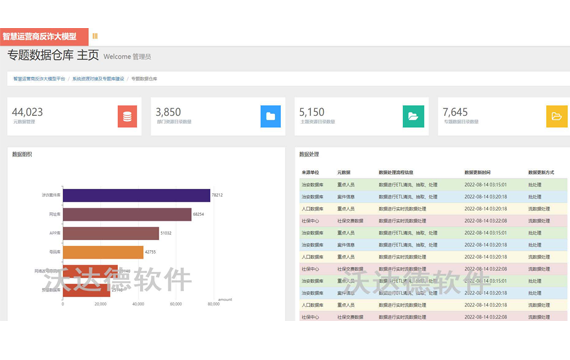Click the 44,023 metadata statistic card
The width and height of the screenshot is (570, 360).
pos(74,116)
